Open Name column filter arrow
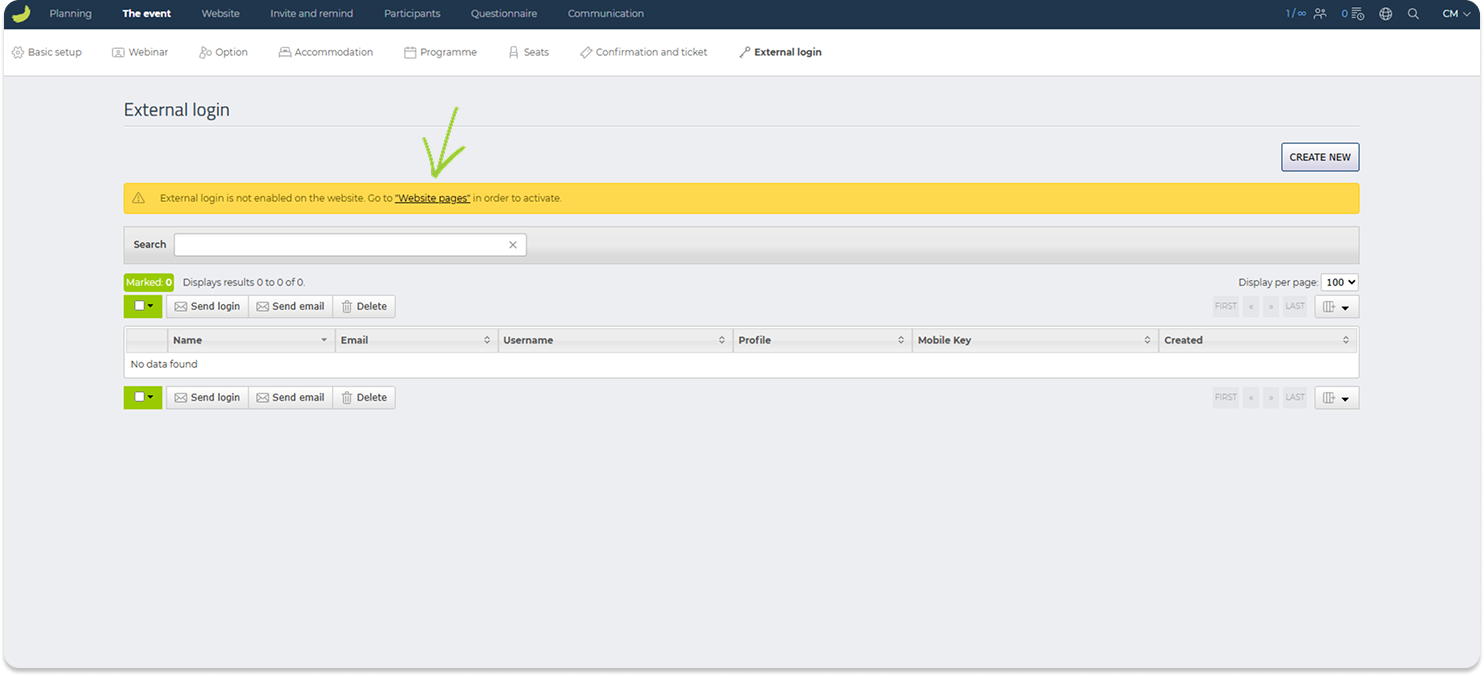Screen dimensions: 1484x676 click(324, 341)
